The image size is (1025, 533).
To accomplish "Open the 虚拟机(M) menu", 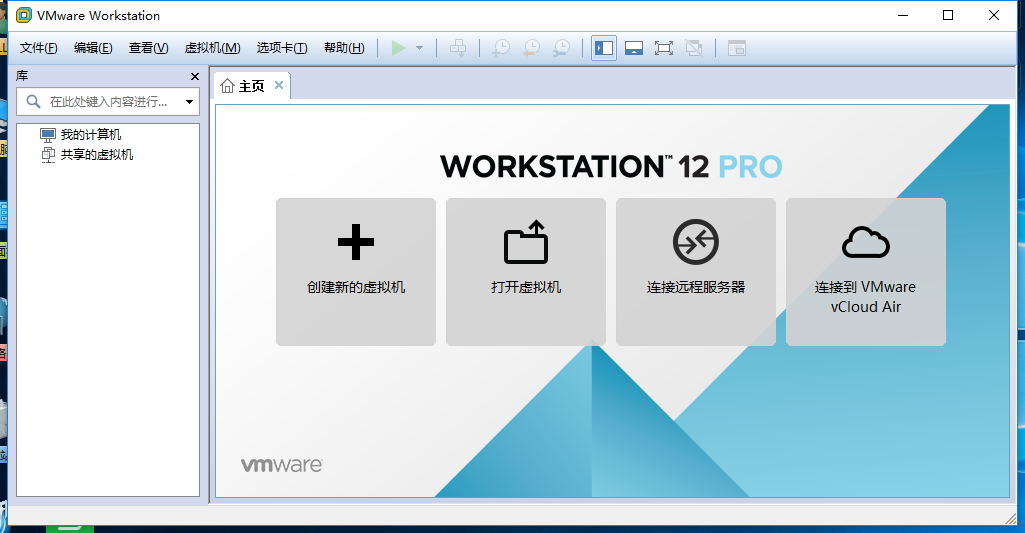I will [212, 48].
